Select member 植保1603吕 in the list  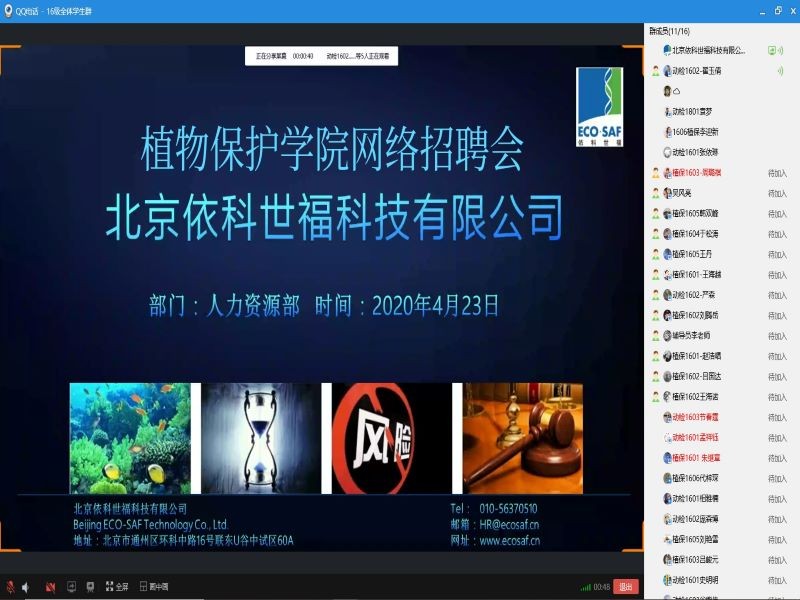(721, 560)
